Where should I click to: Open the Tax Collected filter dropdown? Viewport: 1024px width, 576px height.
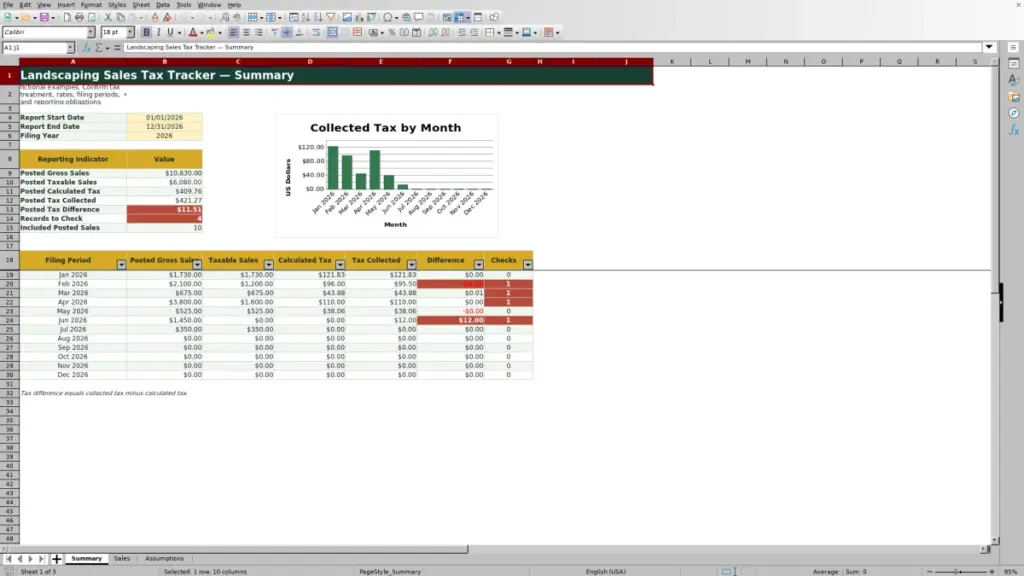pyautogui.click(x=411, y=264)
